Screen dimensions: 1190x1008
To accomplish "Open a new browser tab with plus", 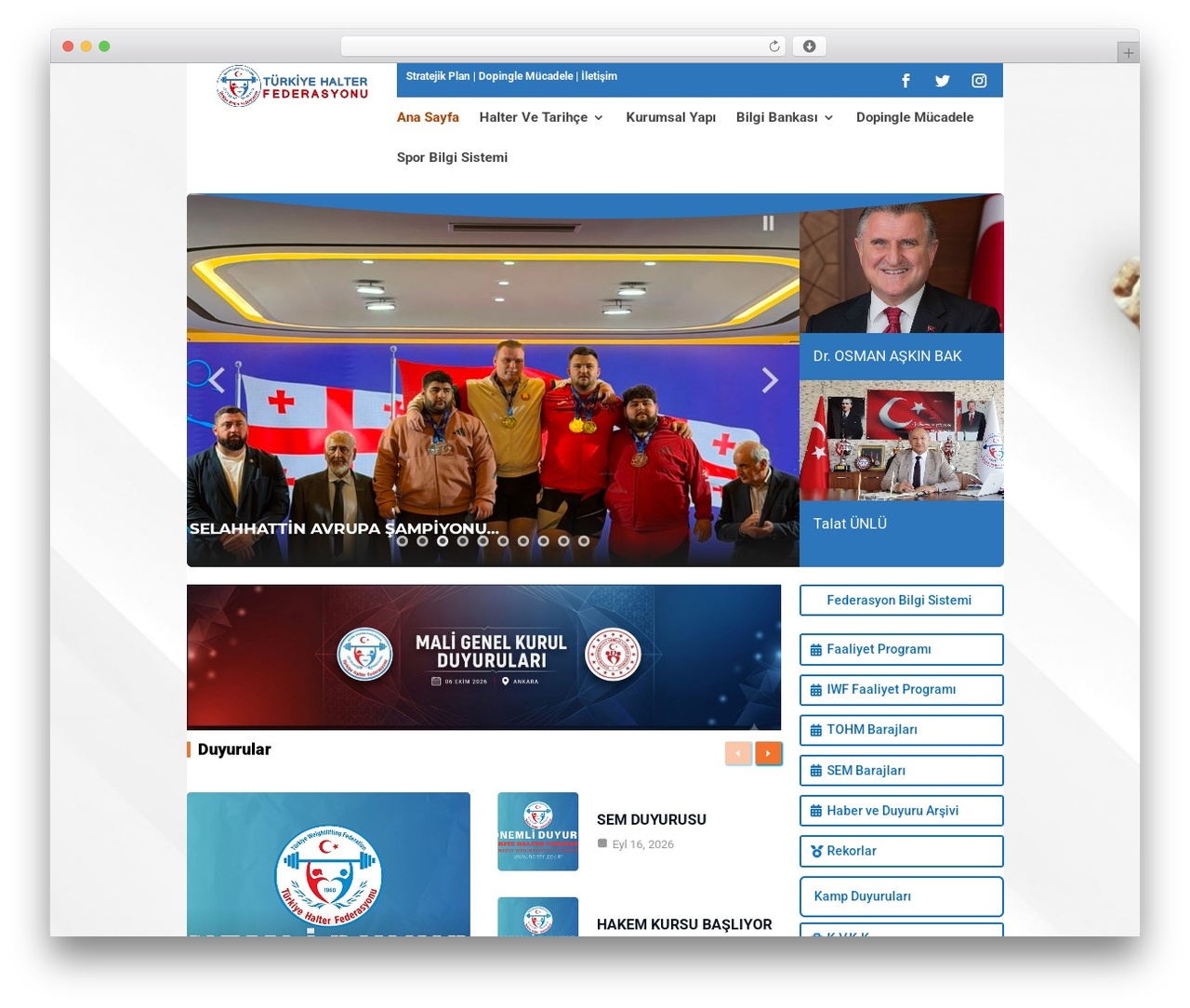I will [x=1128, y=53].
